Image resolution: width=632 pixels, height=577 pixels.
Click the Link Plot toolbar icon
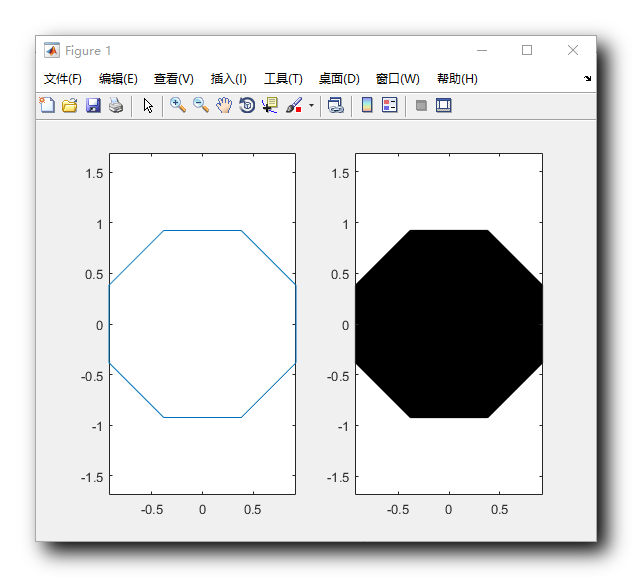(336, 105)
